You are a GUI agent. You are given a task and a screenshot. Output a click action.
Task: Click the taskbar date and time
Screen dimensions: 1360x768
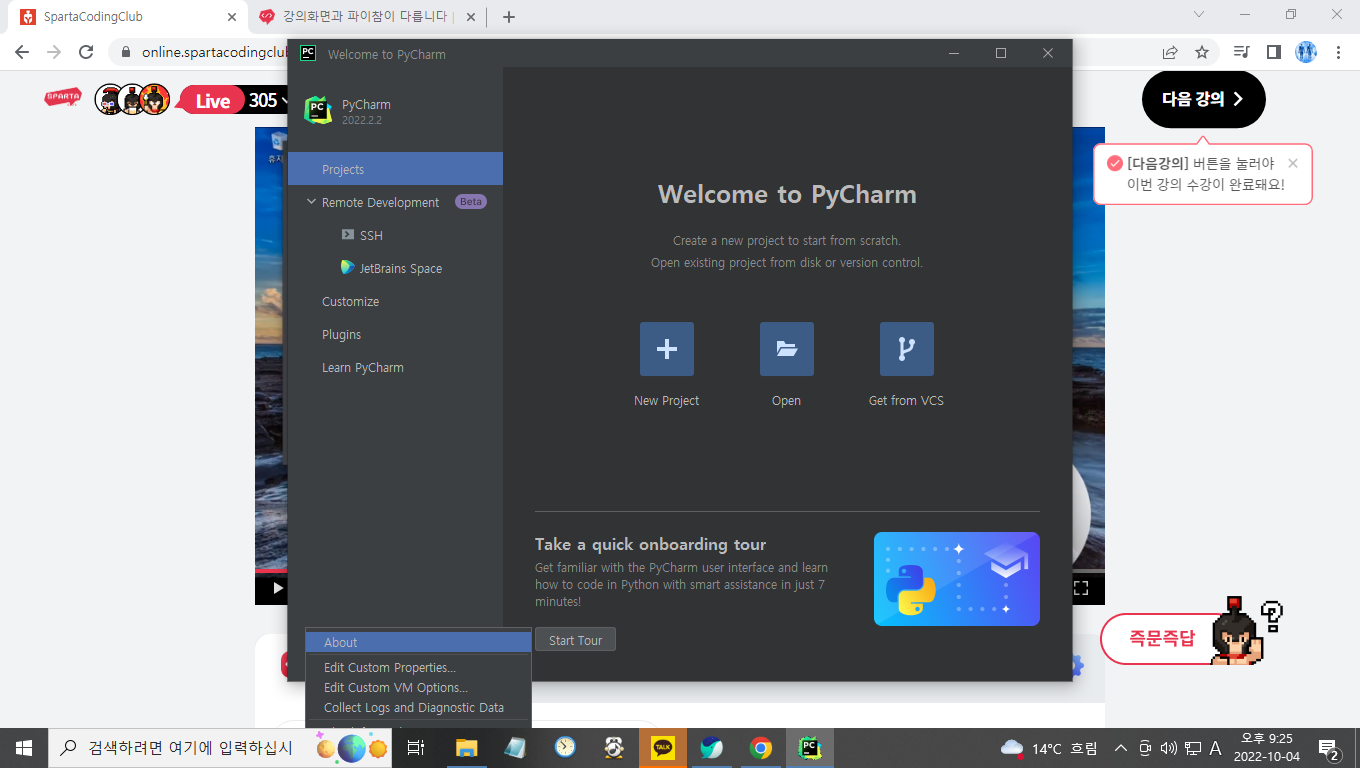(x=1266, y=748)
